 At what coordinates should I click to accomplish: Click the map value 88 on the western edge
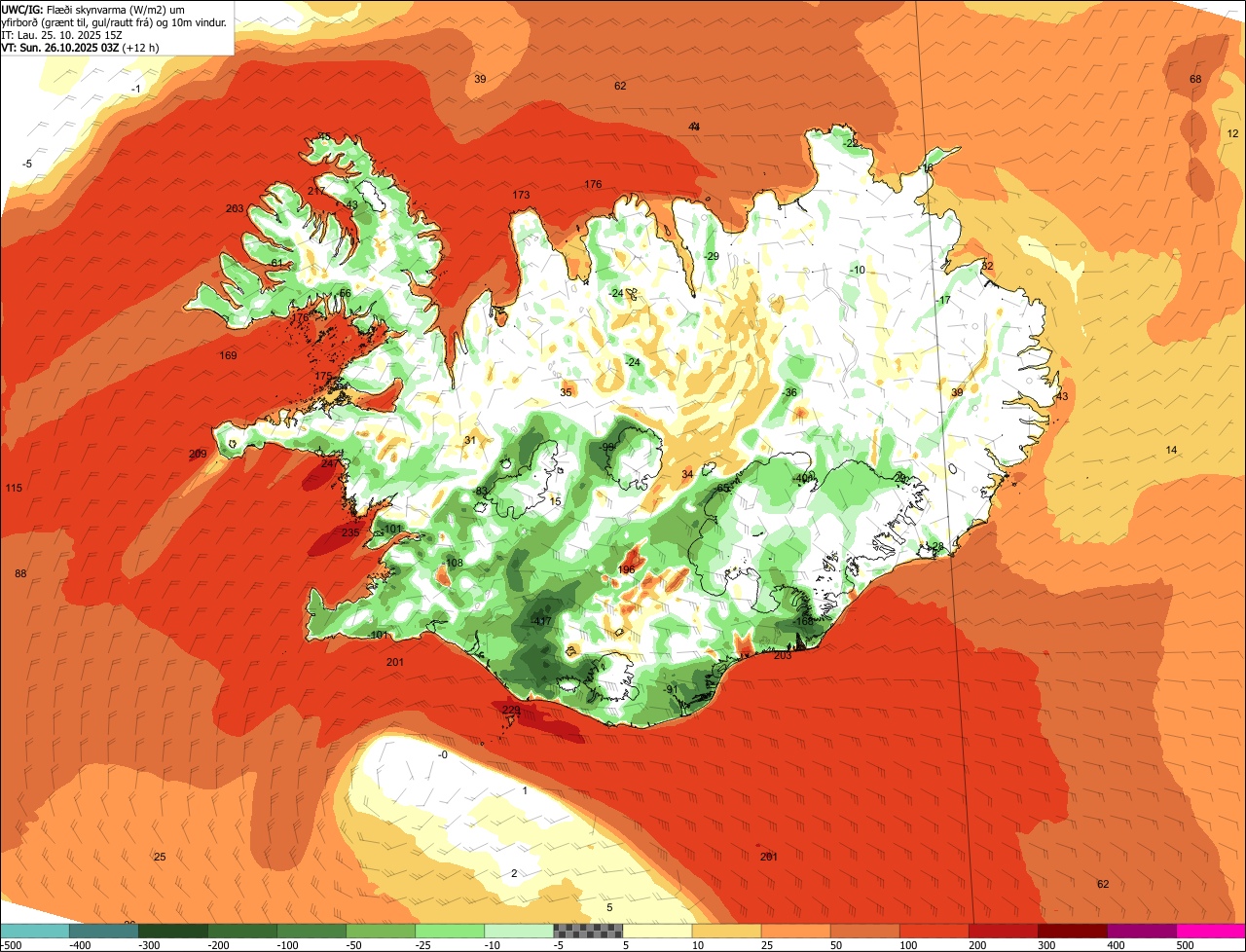tap(20, 573)
